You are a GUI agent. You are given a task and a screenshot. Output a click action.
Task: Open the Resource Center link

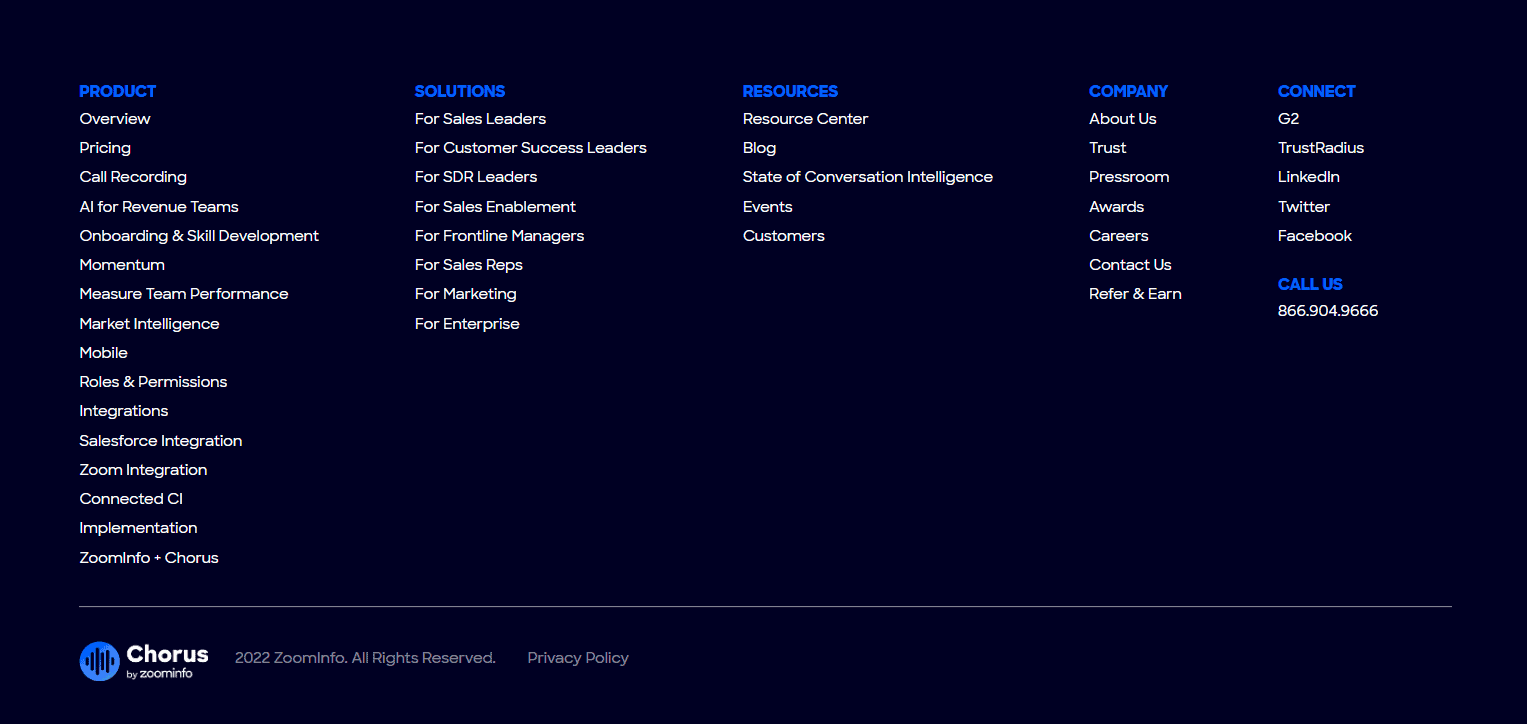(x=805, y=119)
